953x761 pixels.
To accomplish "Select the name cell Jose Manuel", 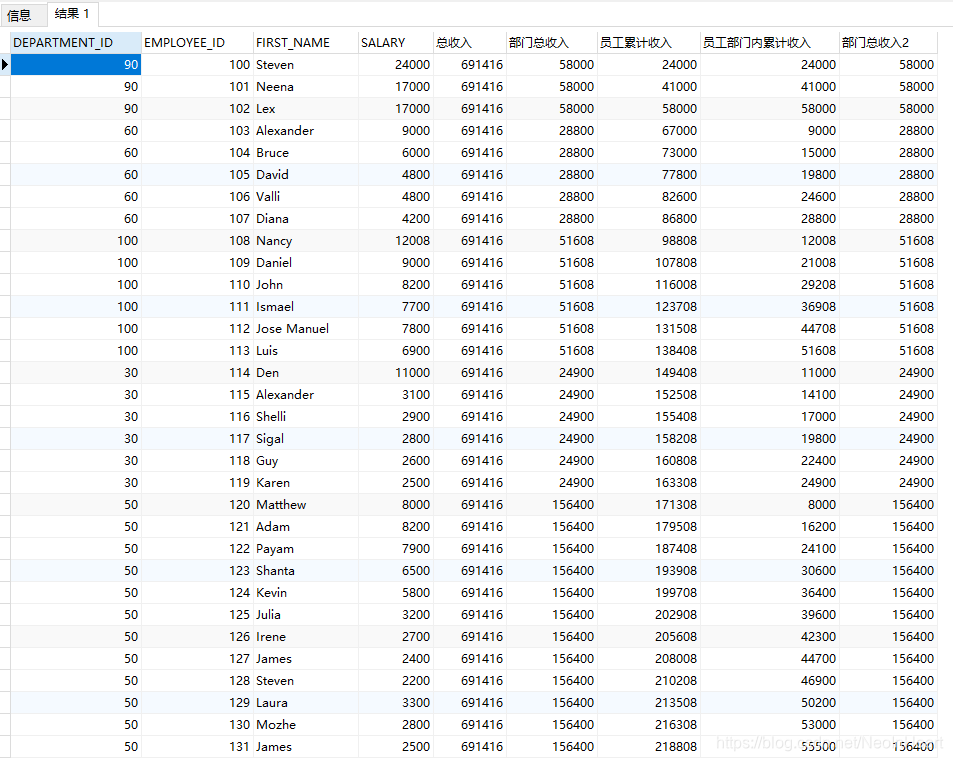I will 306,328.
